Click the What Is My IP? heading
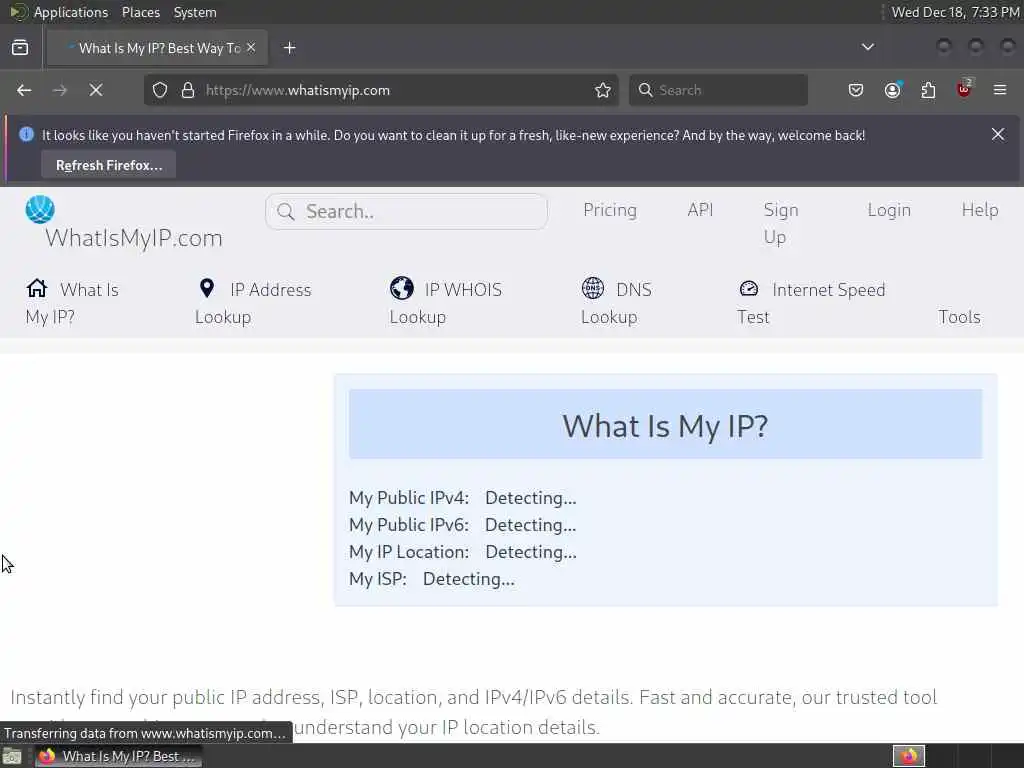 click(665, 426)
